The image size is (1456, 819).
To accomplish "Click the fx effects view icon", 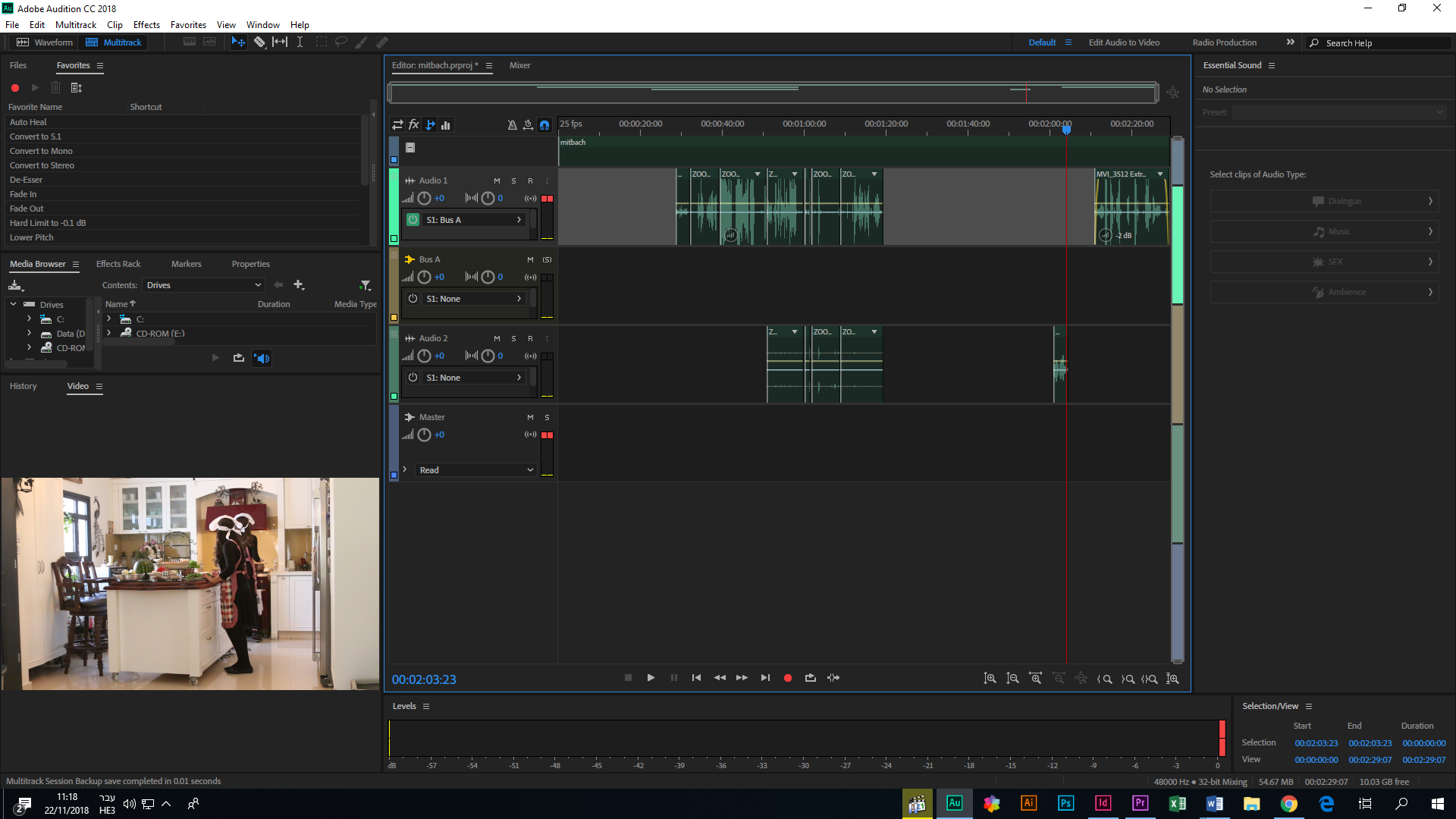I will [x=414, y=125].
